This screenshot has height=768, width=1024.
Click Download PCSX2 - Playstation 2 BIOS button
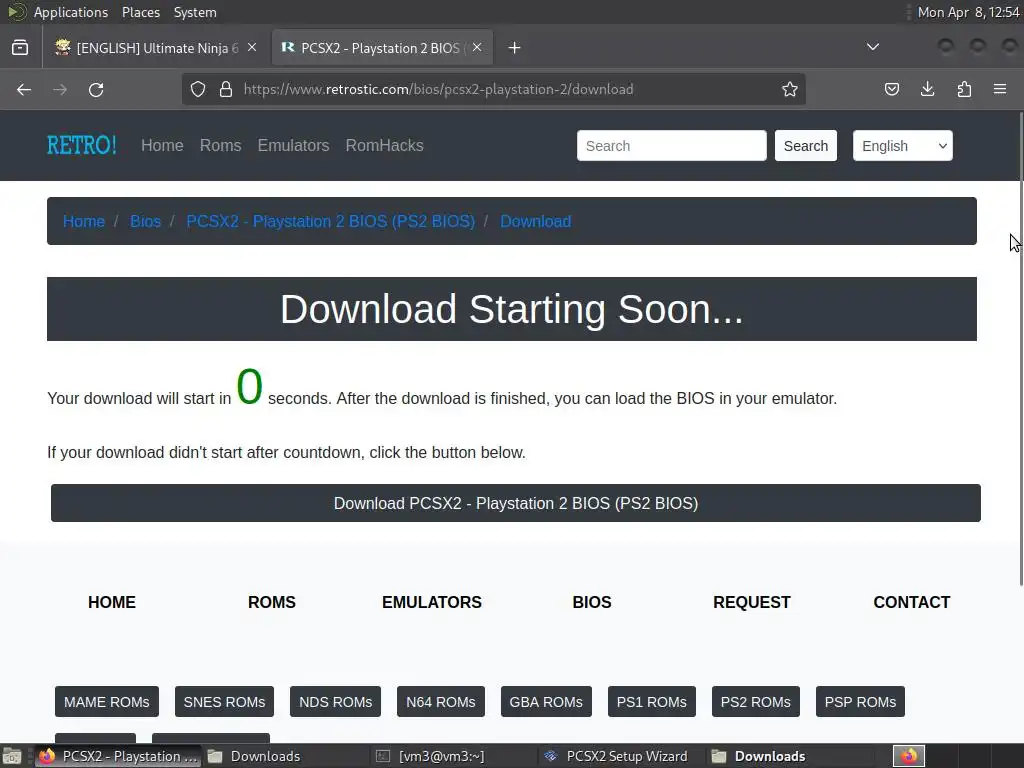click(x=516, y=503)
